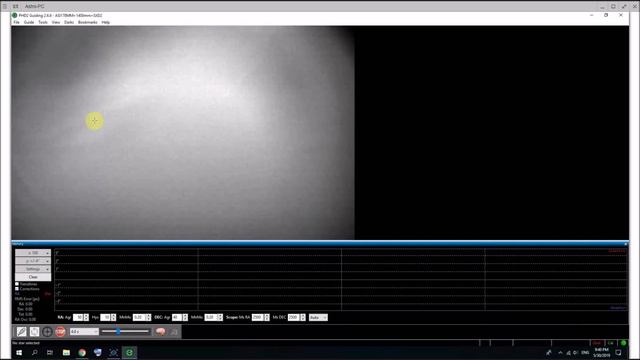
Task: Click the crosshair guide icon
Action: 47,331
